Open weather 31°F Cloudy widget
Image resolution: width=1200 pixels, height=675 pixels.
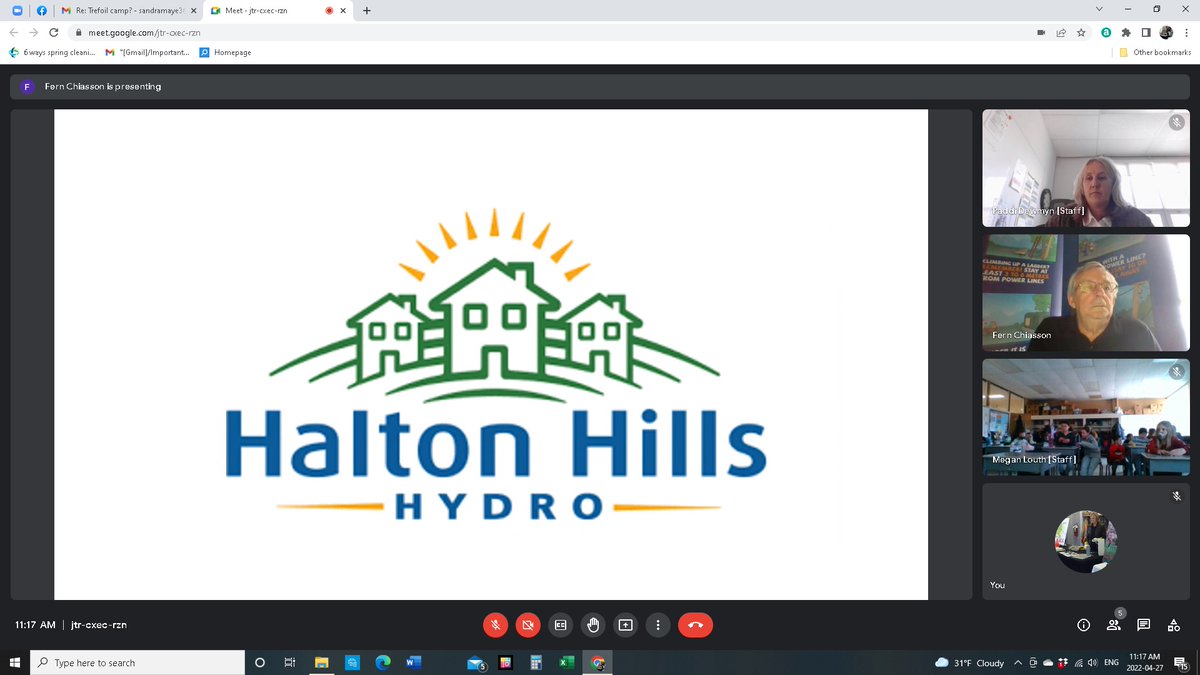coord(969,662)
